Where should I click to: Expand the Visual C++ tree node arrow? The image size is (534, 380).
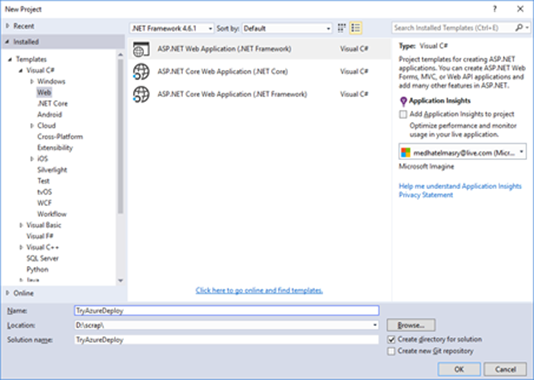pos(21,247)
